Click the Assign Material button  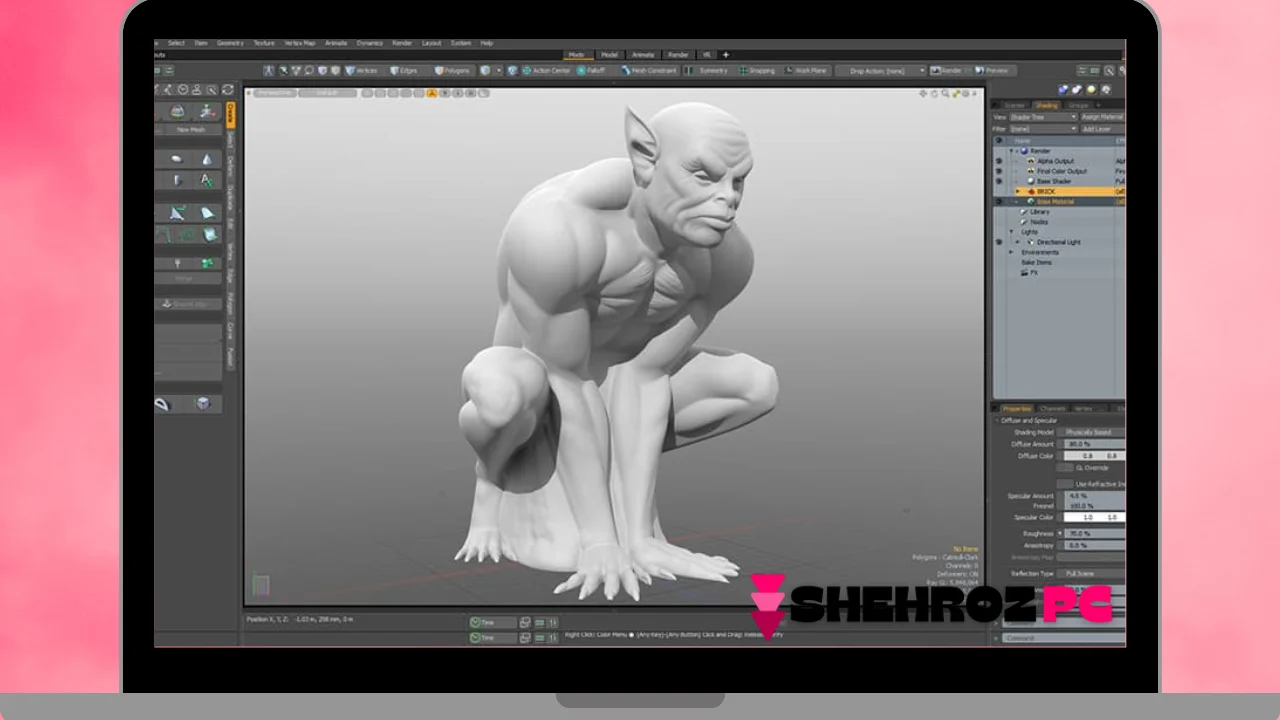(x=1102, y=117)
